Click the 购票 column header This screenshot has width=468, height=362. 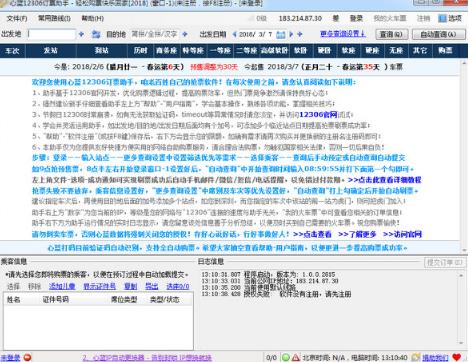pos(445,50)
